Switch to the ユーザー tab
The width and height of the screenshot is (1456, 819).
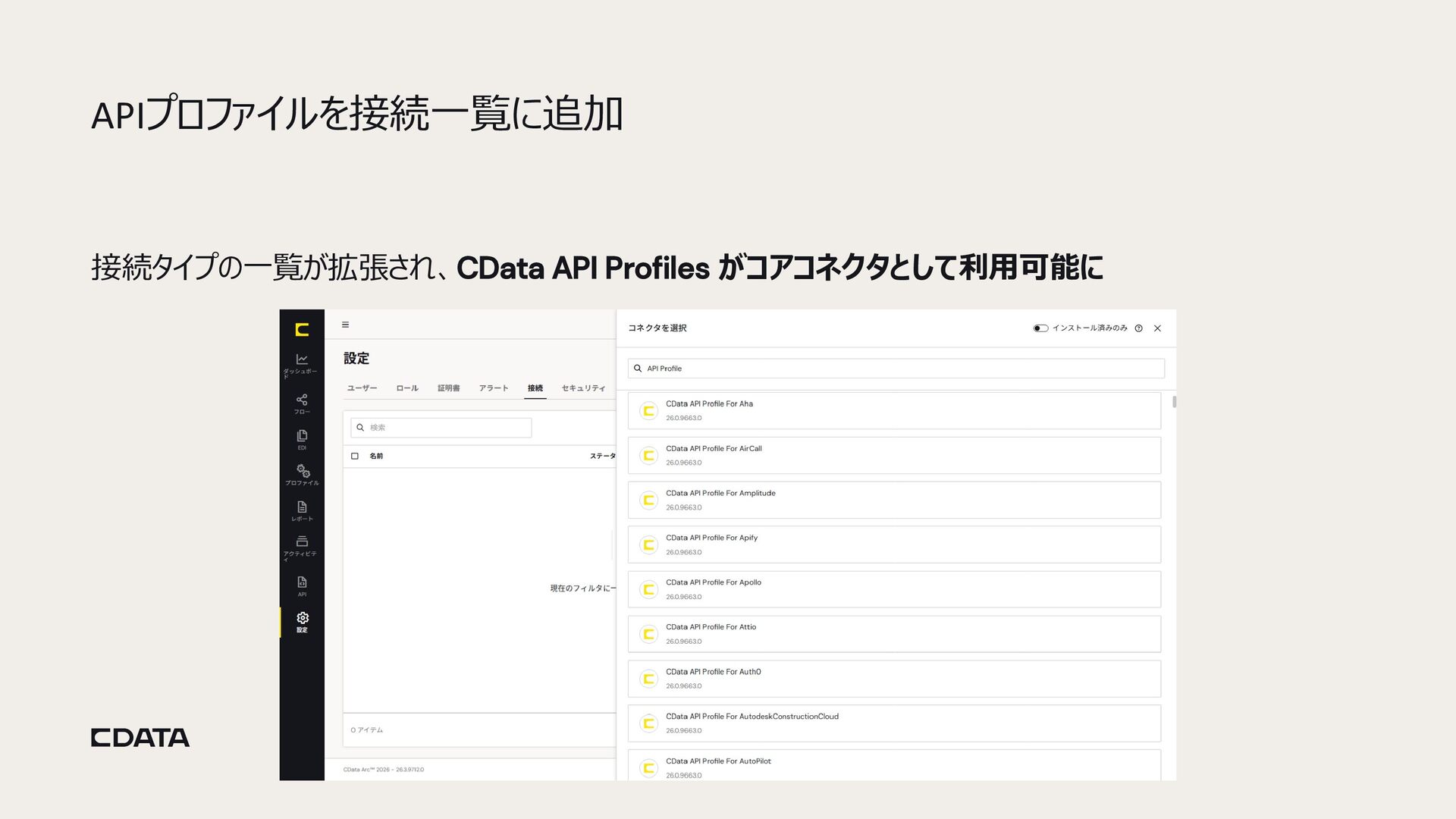coord(362,388)
